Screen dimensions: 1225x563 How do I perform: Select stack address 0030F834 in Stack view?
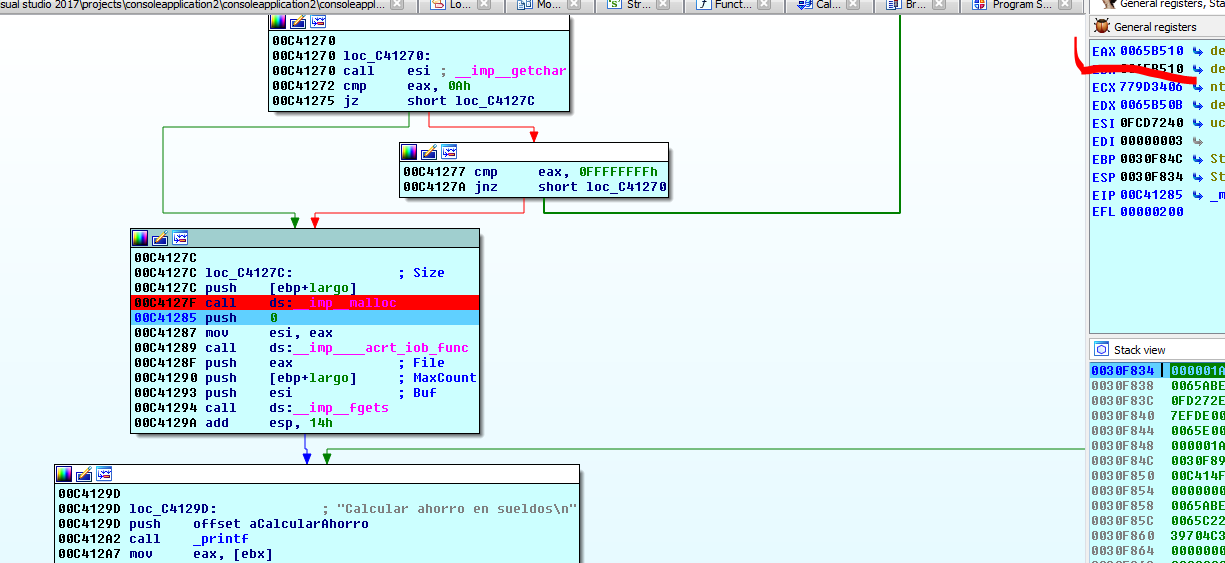point(1123,370)
